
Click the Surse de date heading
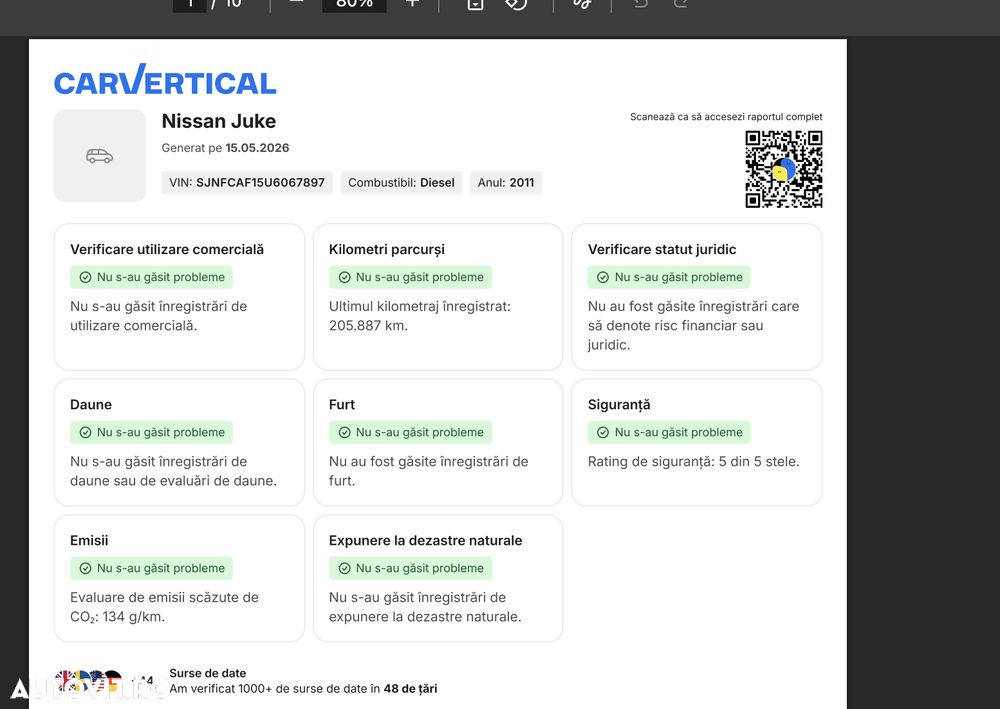(207, 673)
